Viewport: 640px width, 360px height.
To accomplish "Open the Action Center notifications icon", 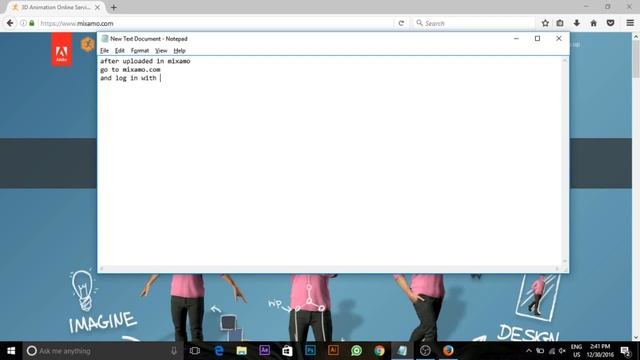I will click(x=626, y=351).
